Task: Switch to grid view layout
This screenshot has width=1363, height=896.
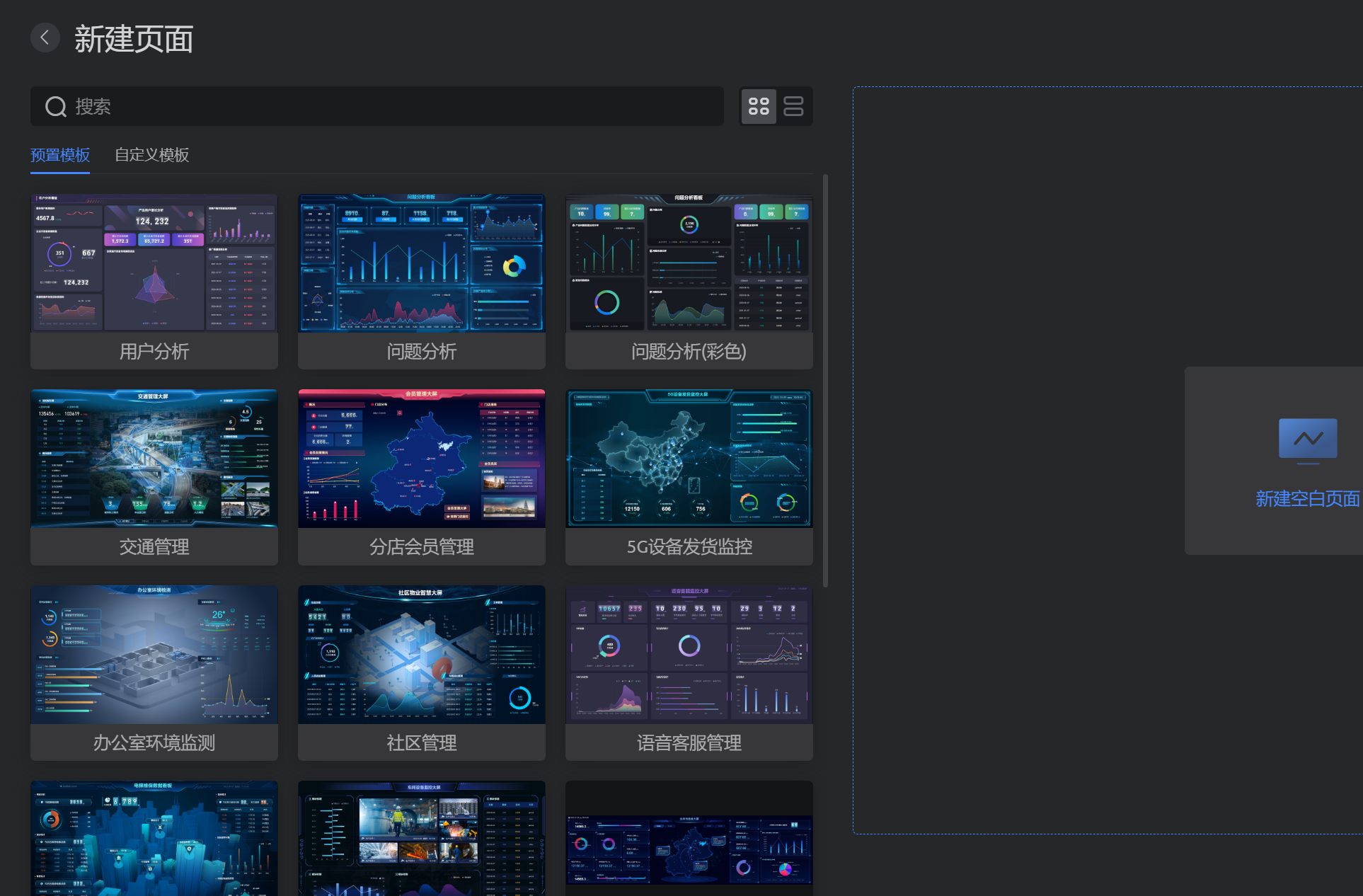Action: point(759,106)
